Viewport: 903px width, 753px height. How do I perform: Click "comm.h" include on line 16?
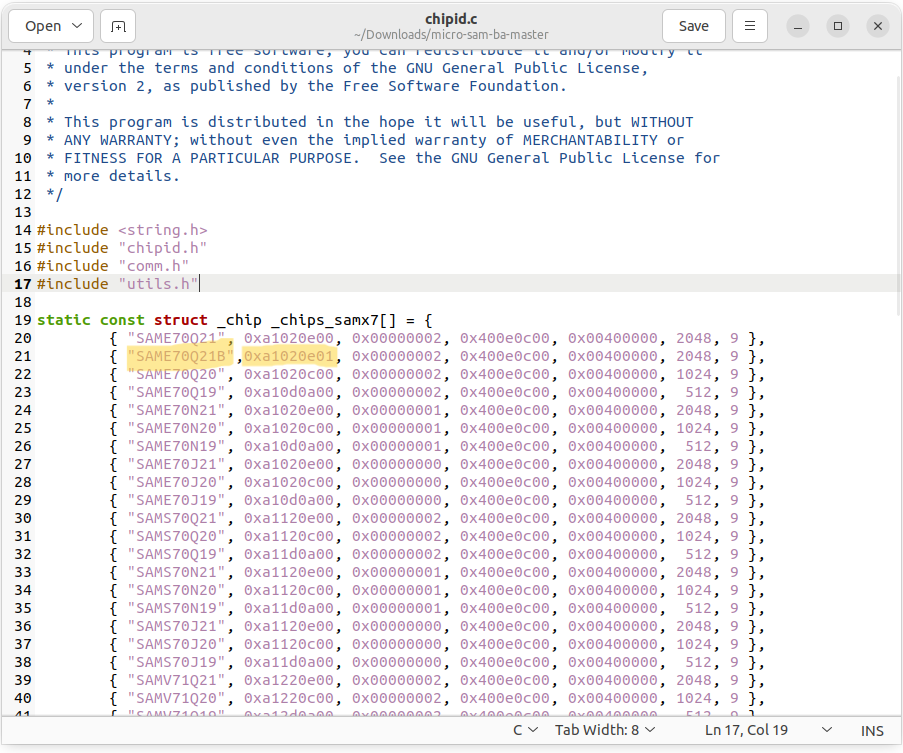coord(153,266)
